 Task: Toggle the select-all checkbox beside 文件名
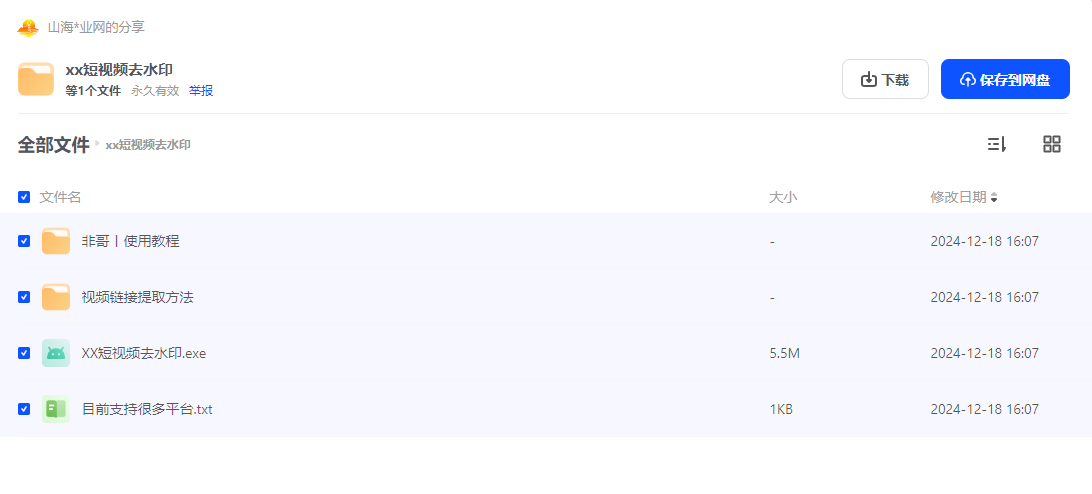click(x=24, y=197)
